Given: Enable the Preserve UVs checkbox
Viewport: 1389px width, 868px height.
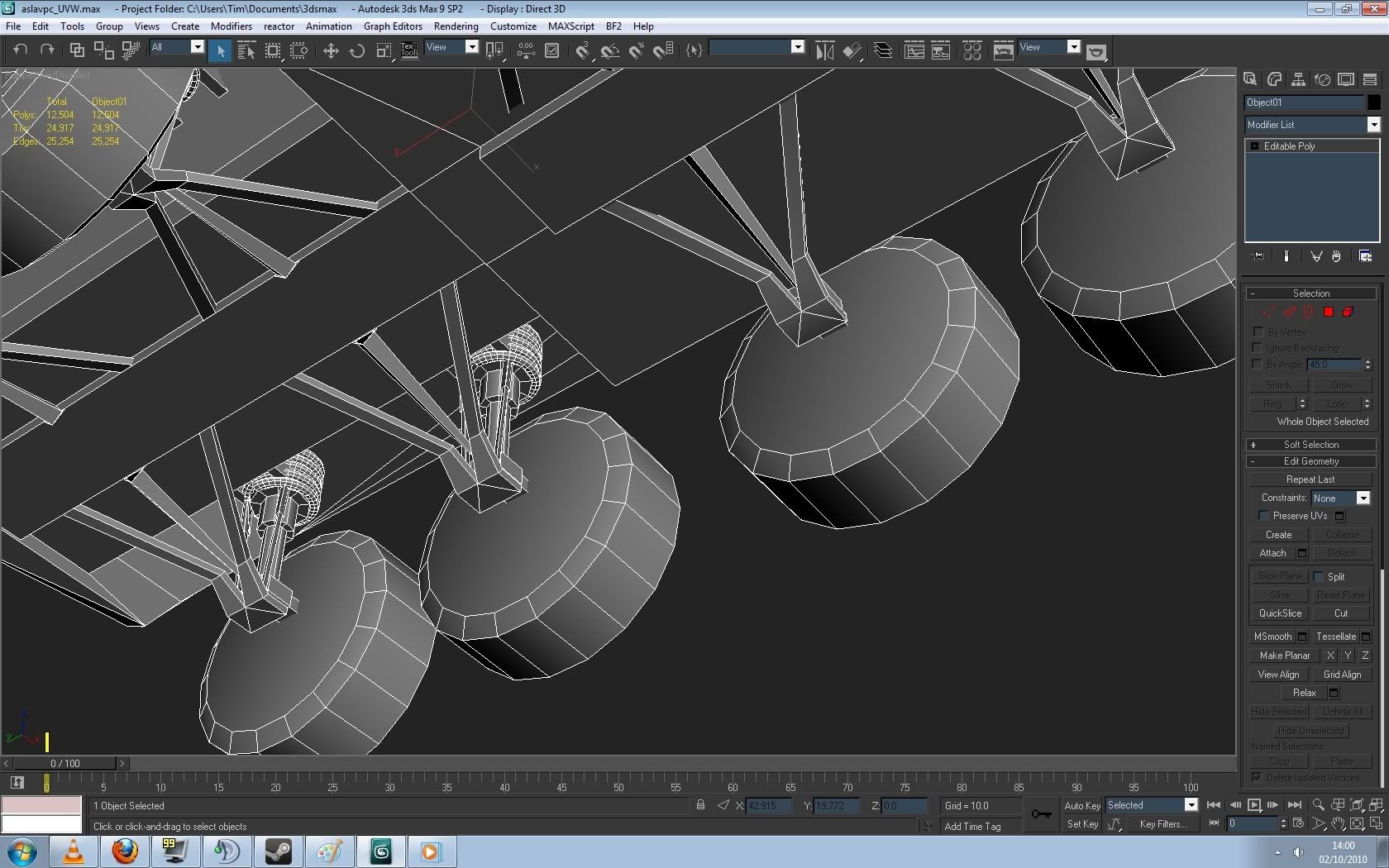Looking at the screenshot, I should (x=1263, y=516).
